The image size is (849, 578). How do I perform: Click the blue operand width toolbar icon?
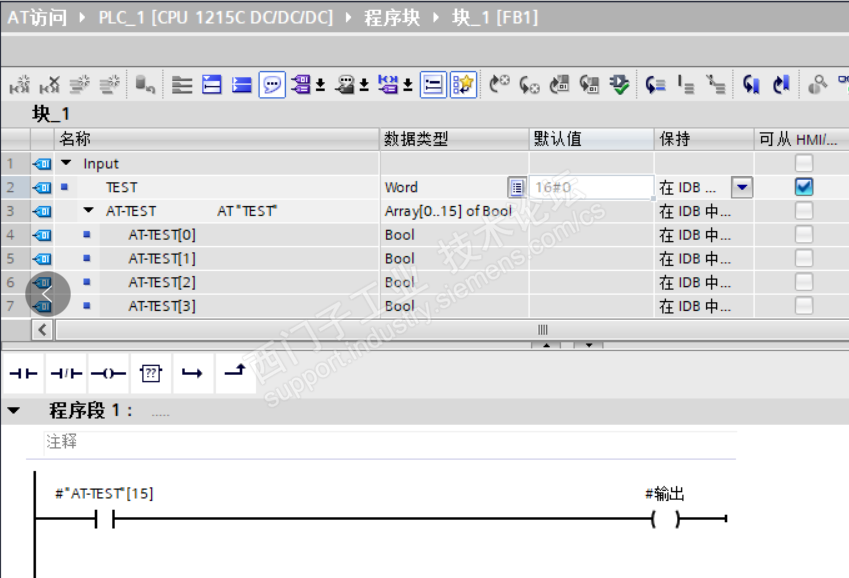pyautogui.click(x=388, y=85)
